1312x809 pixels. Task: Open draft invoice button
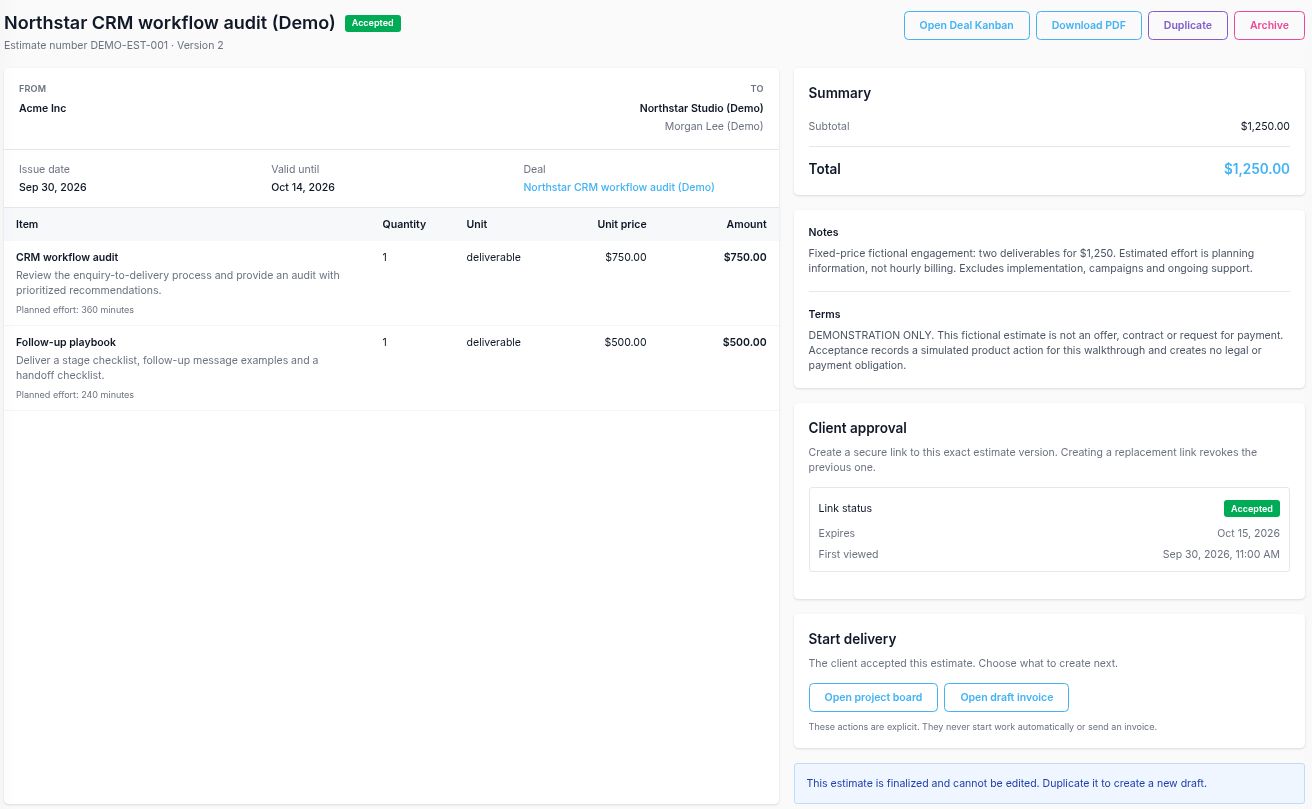point(1006,697)
